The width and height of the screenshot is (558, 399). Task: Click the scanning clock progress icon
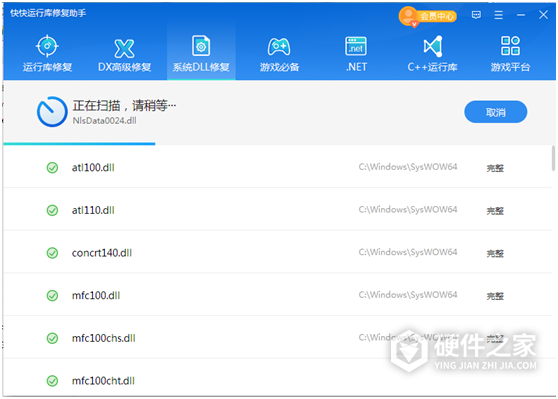tap(52, 112)
